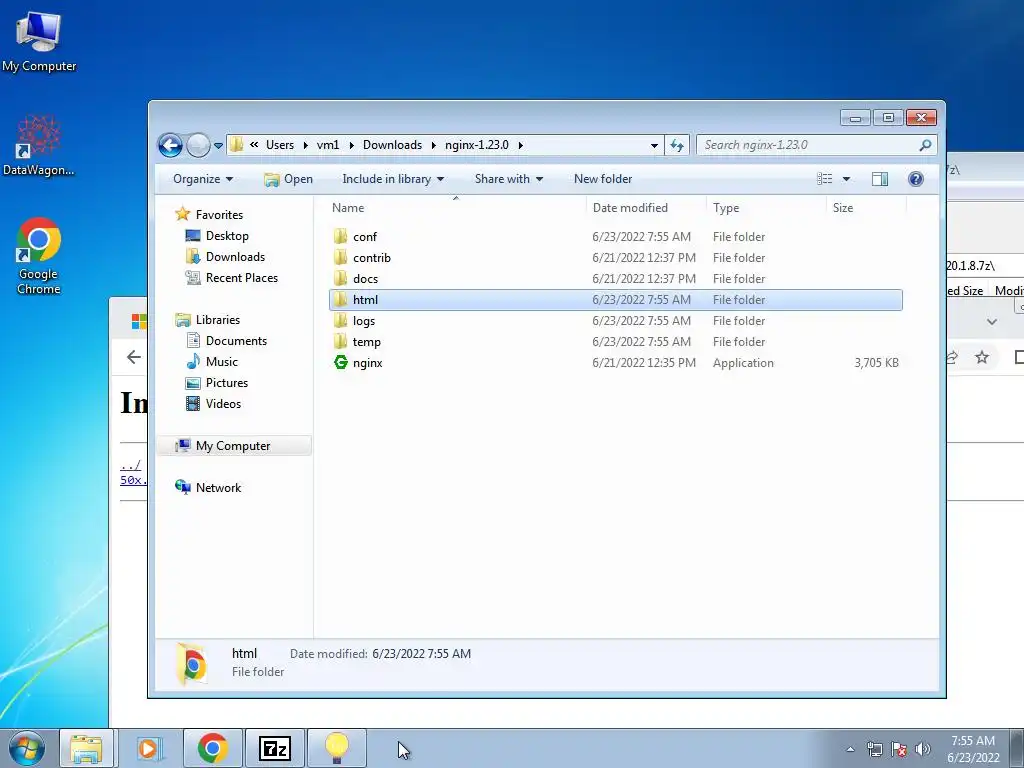Click the blue Help question mark icon

[916, 179]
